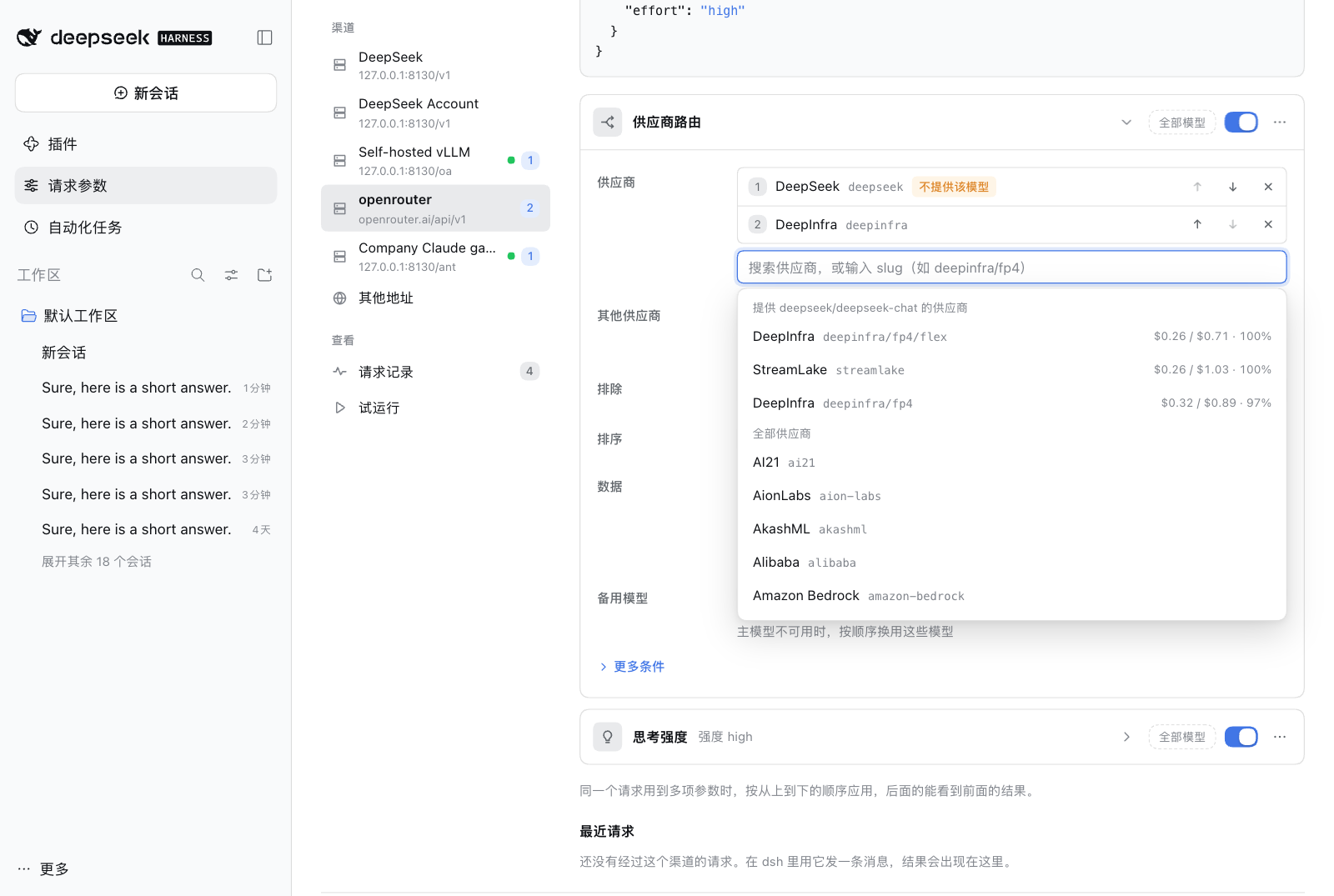This screenshot has height=896, width=1334.
Task: Select the 默认工作区 folder
Action: [x=146, y=316]
